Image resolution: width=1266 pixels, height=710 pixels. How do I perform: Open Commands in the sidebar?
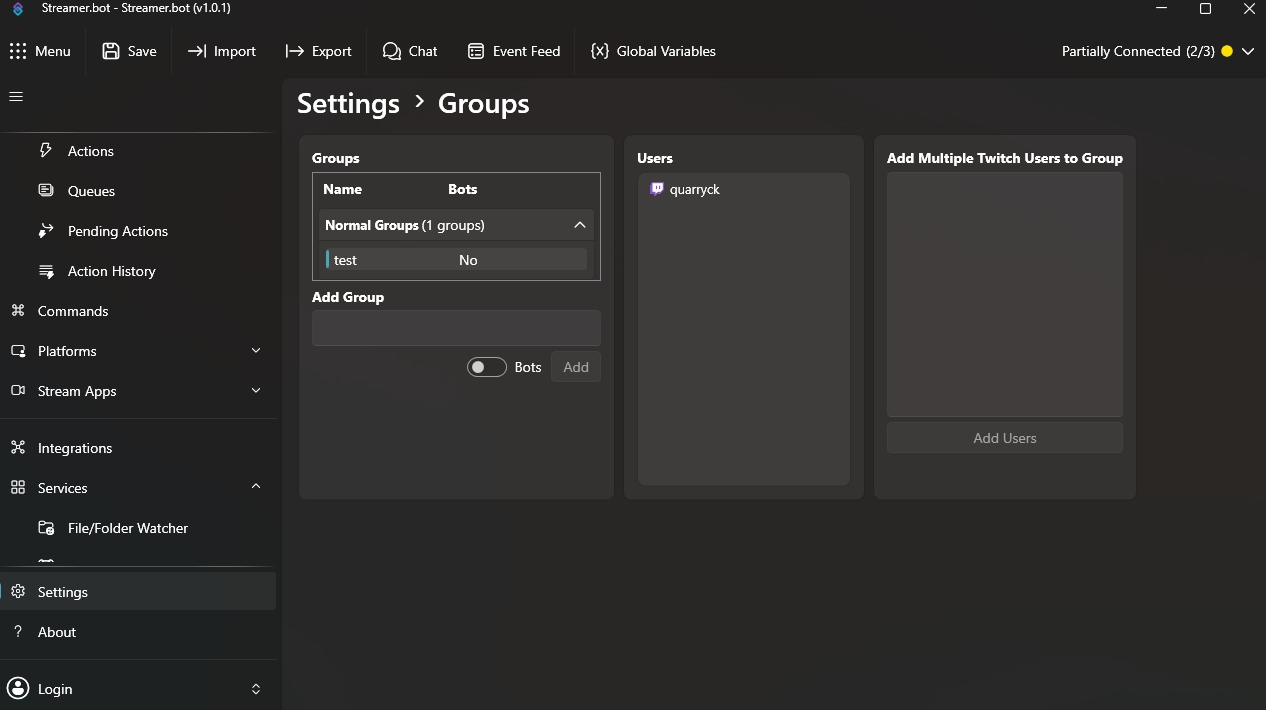pos(72,311)
